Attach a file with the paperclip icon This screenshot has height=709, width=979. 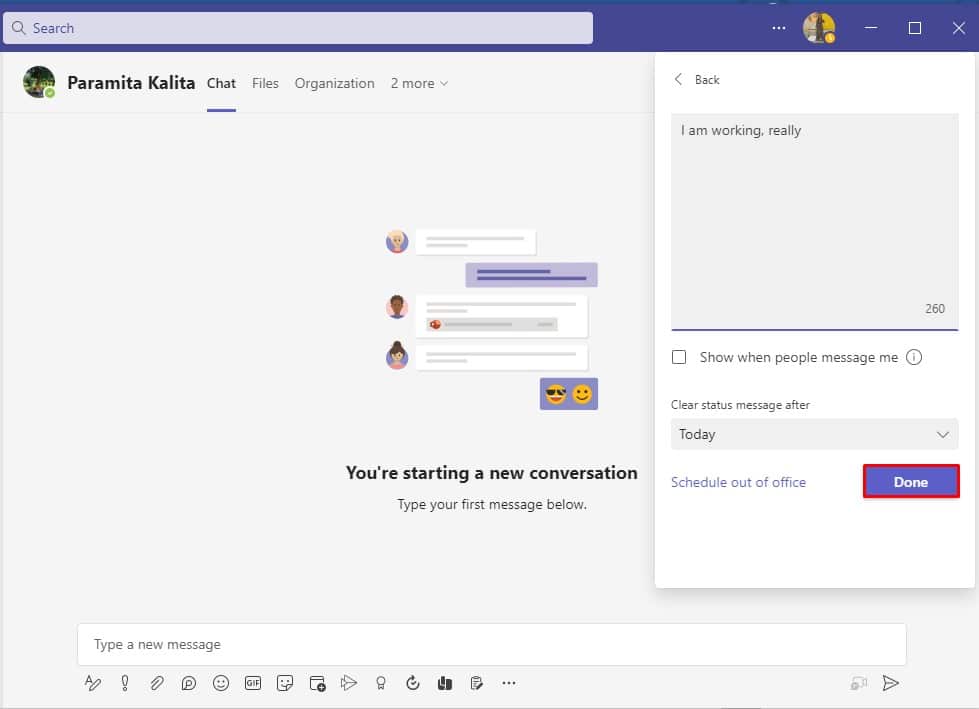click(156, 683)
